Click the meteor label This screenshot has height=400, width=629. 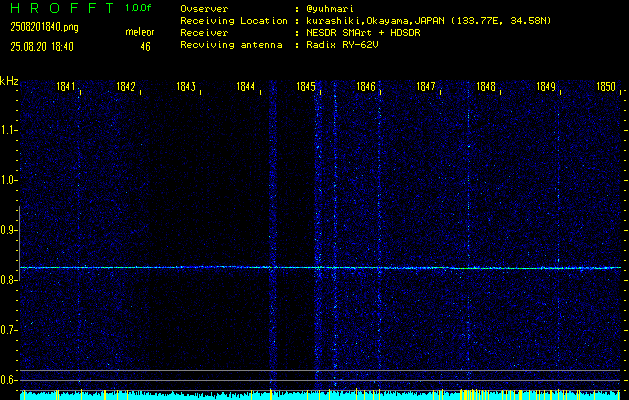(140, 32)
